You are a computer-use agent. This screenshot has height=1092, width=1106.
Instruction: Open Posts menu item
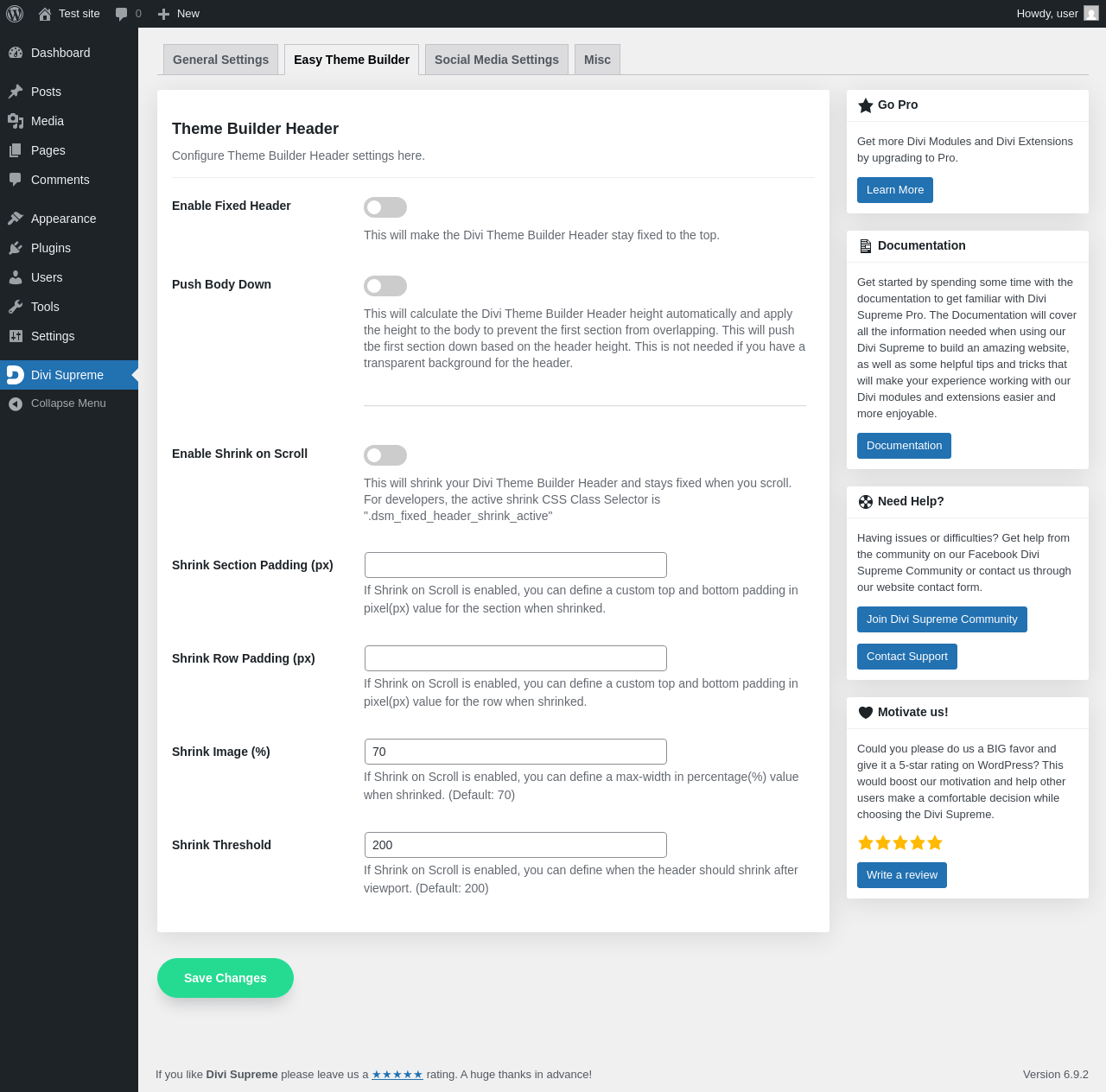tap(69, 92)
